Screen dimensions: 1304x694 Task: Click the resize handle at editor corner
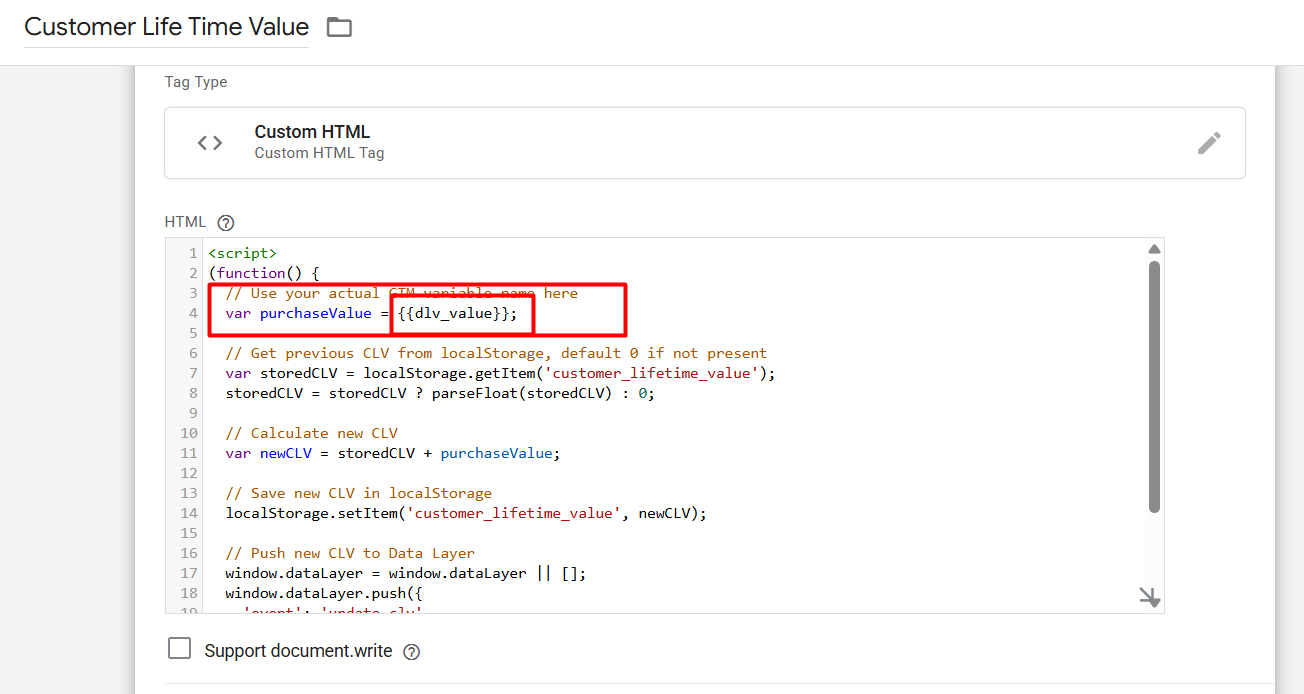pos(1150,598)
